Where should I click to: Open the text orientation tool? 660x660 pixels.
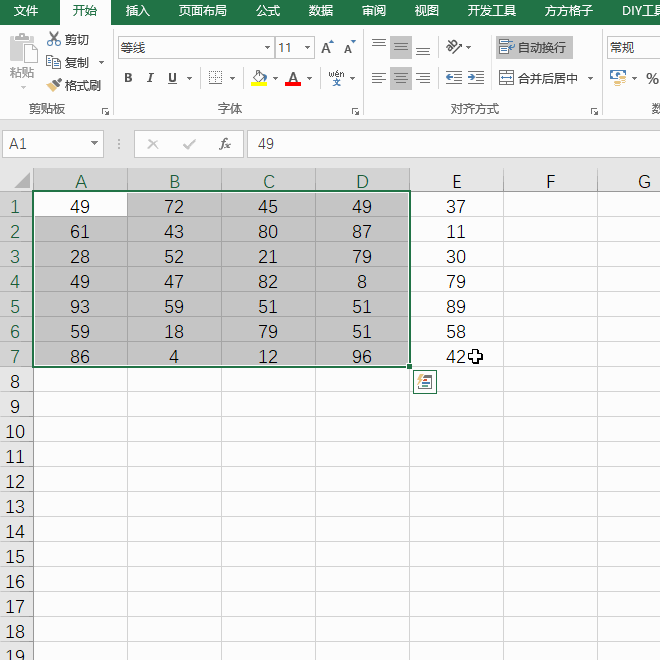pos(454,47)
